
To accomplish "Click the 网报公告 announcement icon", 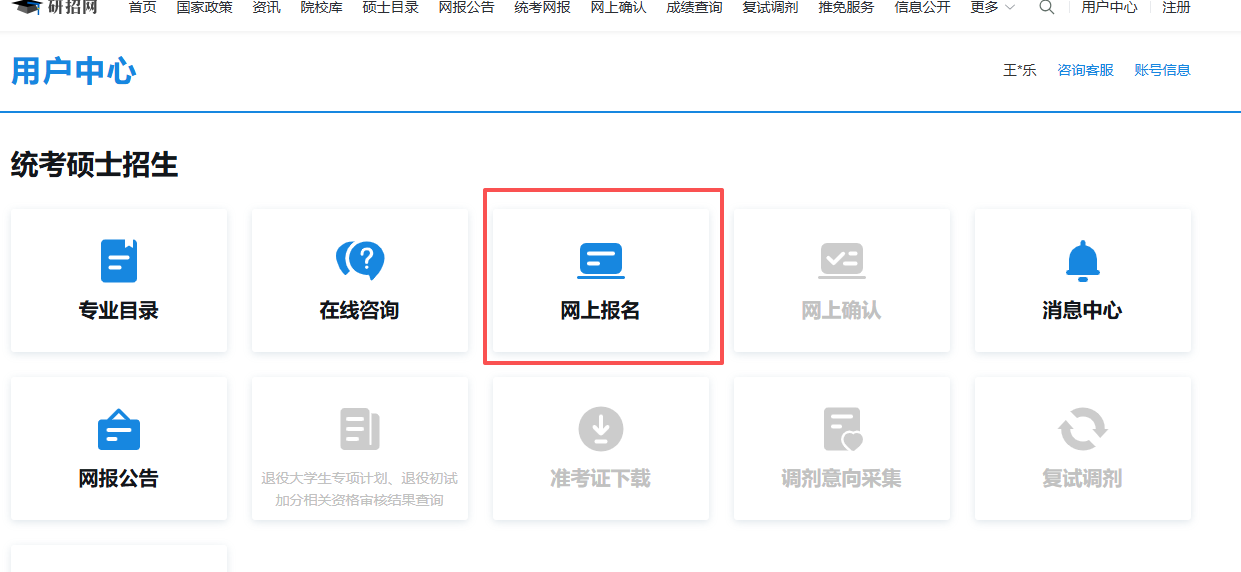I will [119, 430].
